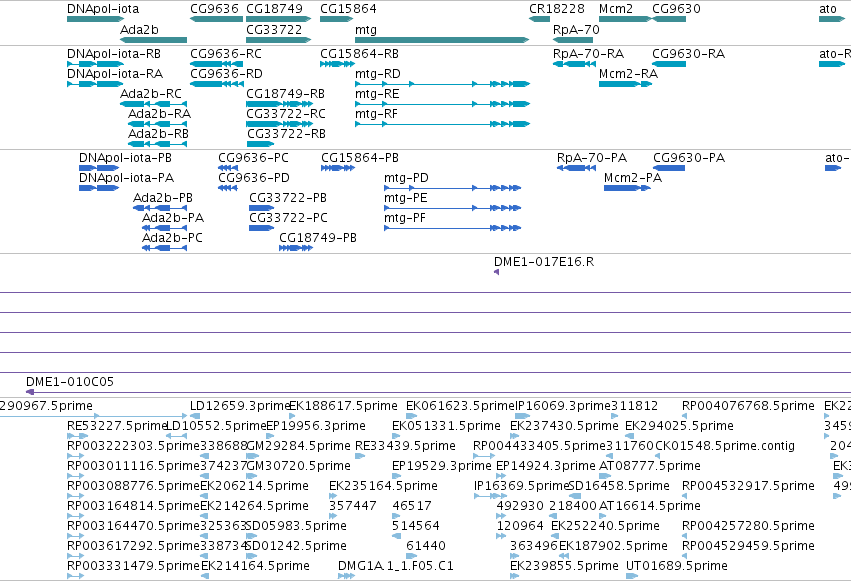The width and height of the screenshot is (851, 581).
Task: Click the CG9630 gene annotation
Action: click(669, 19)
